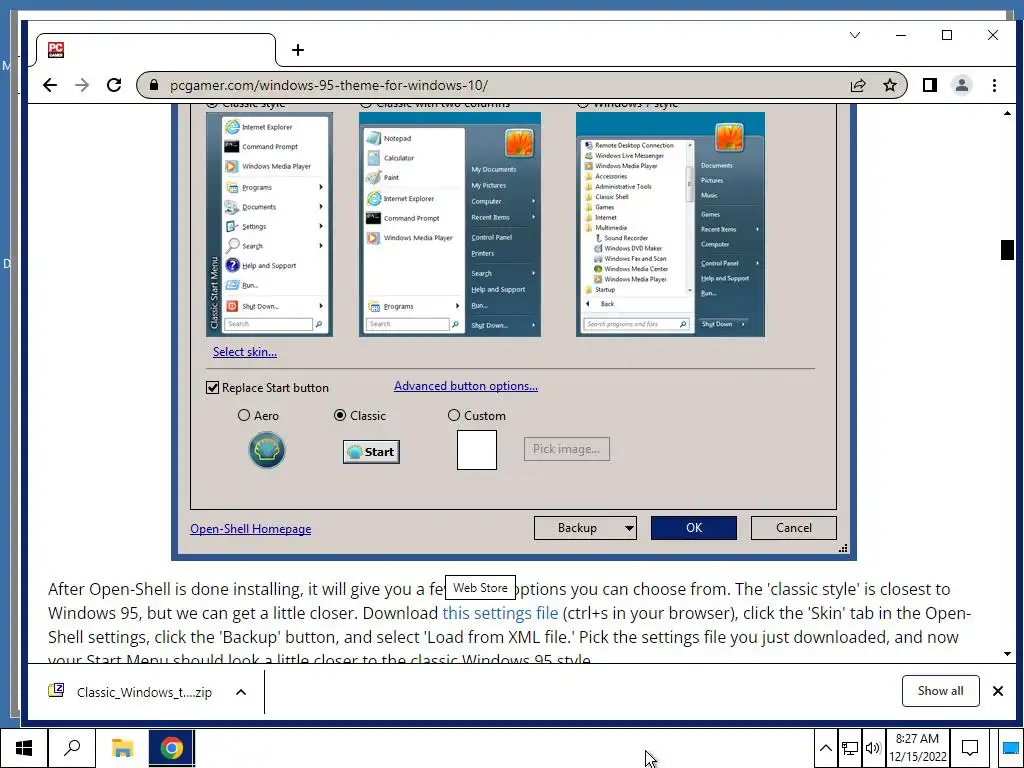
Task: Click the Classic Start button preview
Action: click(372, 452)
